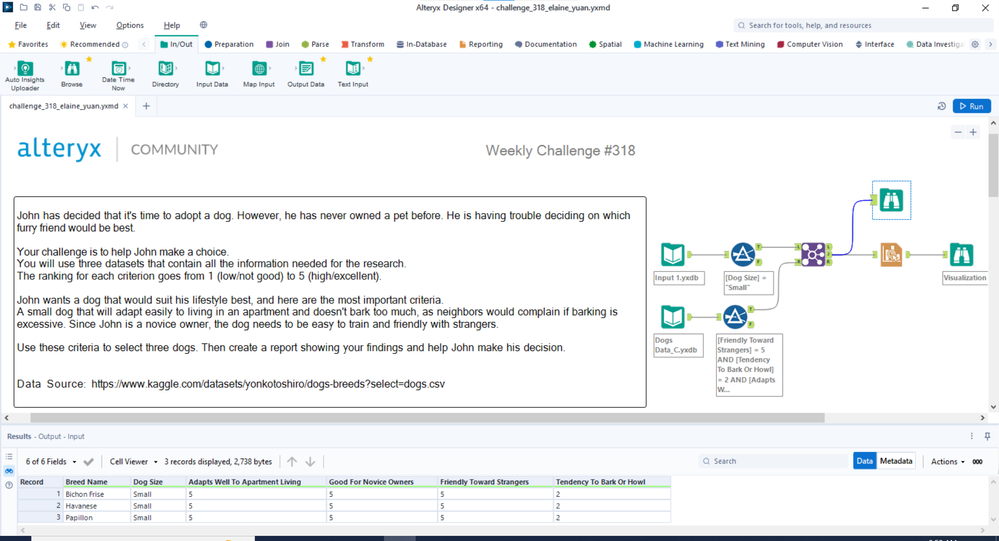This screenshot has width=999, height=541.
Task: Switch the Results view to Data
Action: coord(865,461)
